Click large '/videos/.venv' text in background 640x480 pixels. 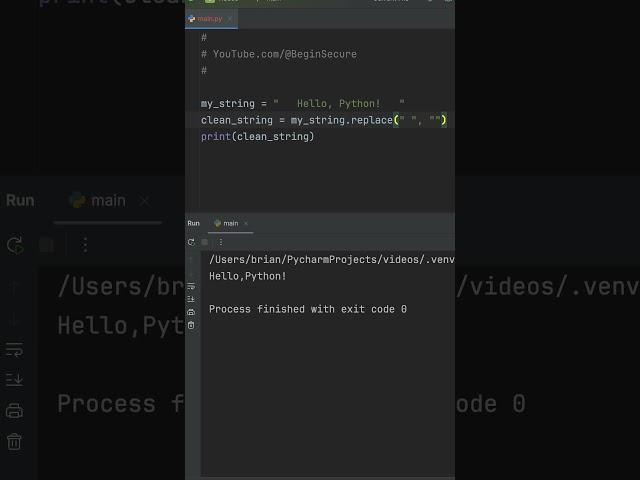click(x=548, y=287)
